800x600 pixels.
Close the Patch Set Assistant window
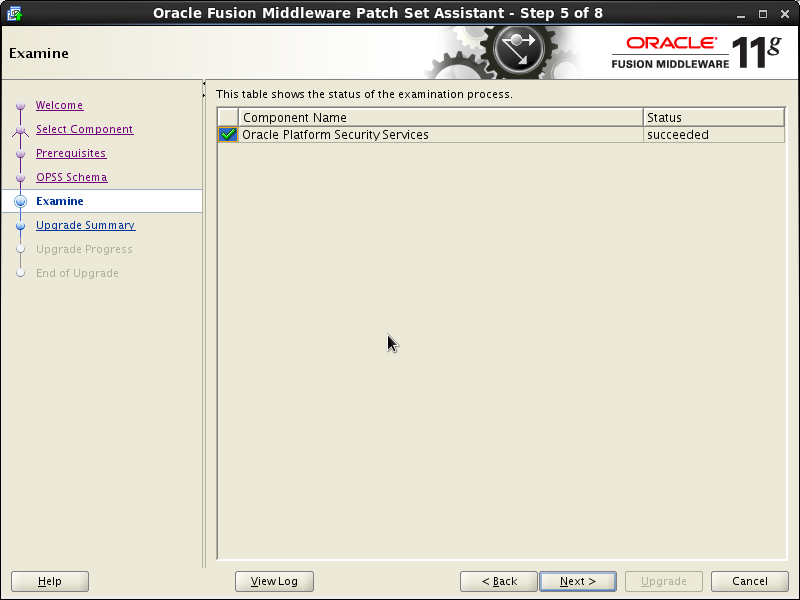tap(785, 14)
